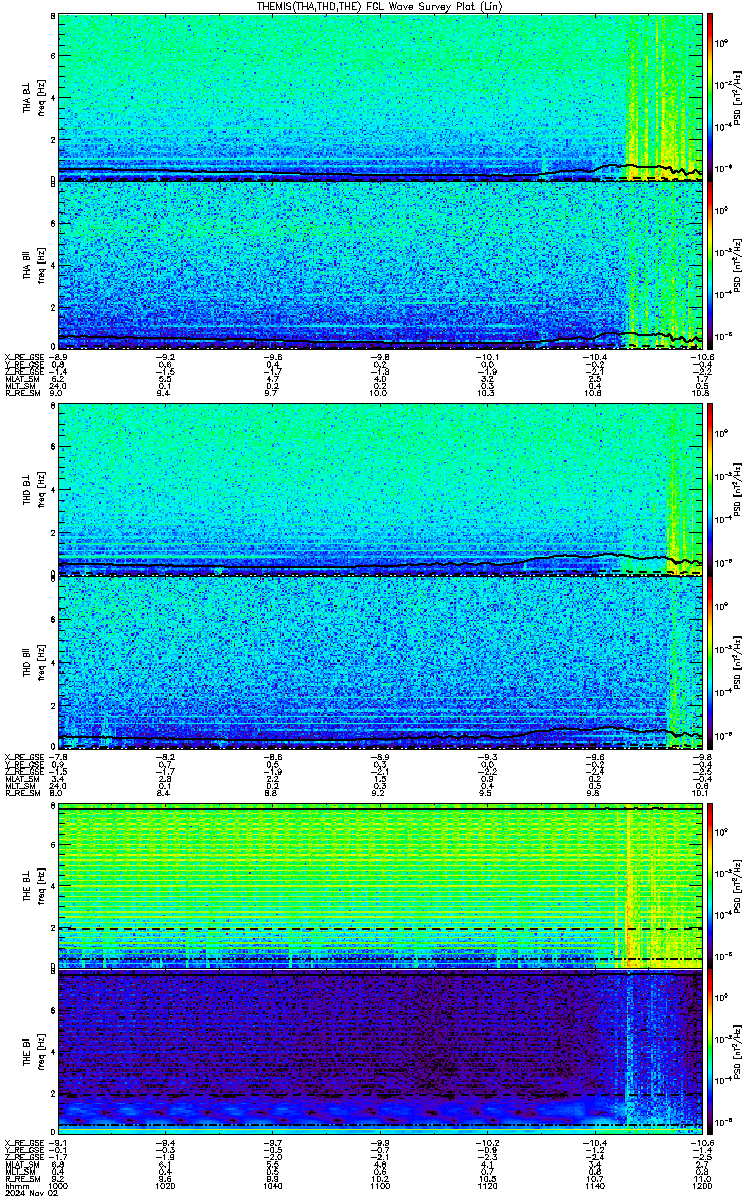750x1200 pixels.
Task: Click the color bar beside the THE B-perpendicular panel
Action: point(711,886)
